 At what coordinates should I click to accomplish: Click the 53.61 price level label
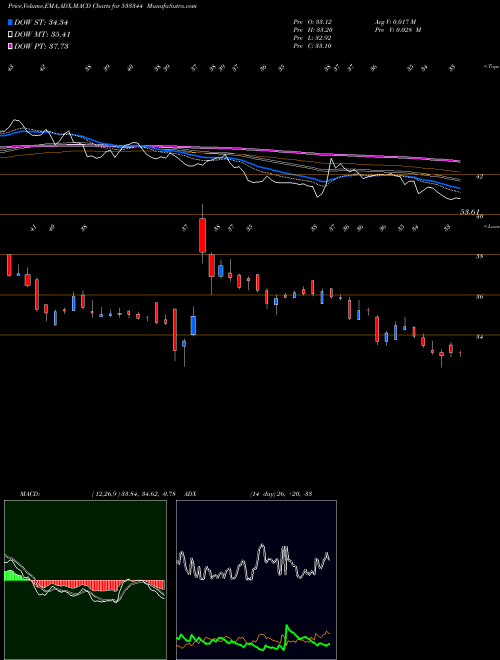470,213
